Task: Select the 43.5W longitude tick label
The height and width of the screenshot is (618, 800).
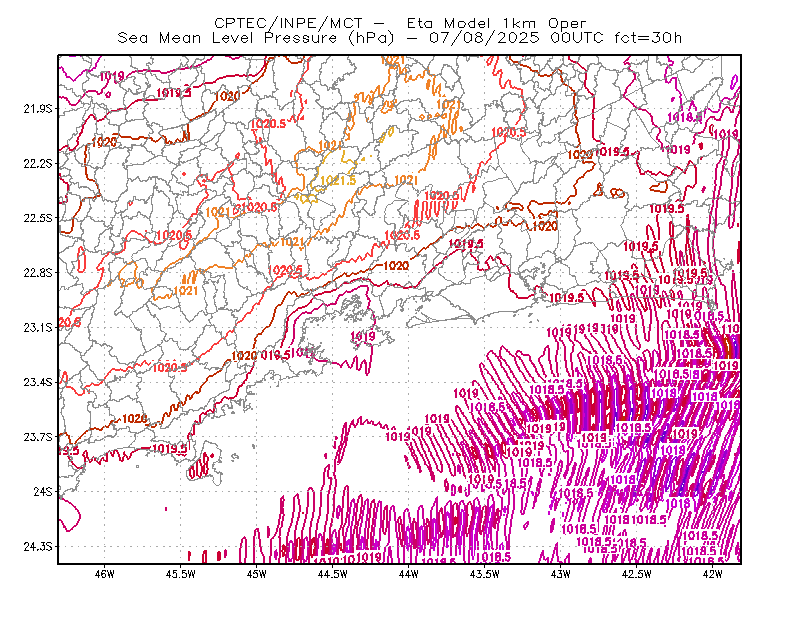Action: [485, 574]
